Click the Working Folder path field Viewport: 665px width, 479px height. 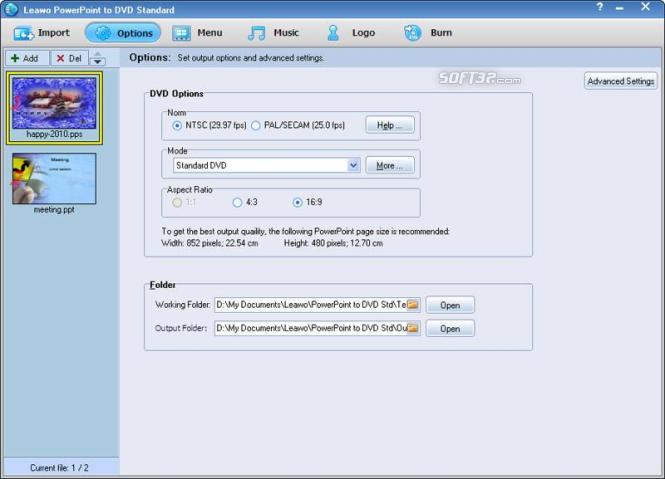tap(311, 305)
